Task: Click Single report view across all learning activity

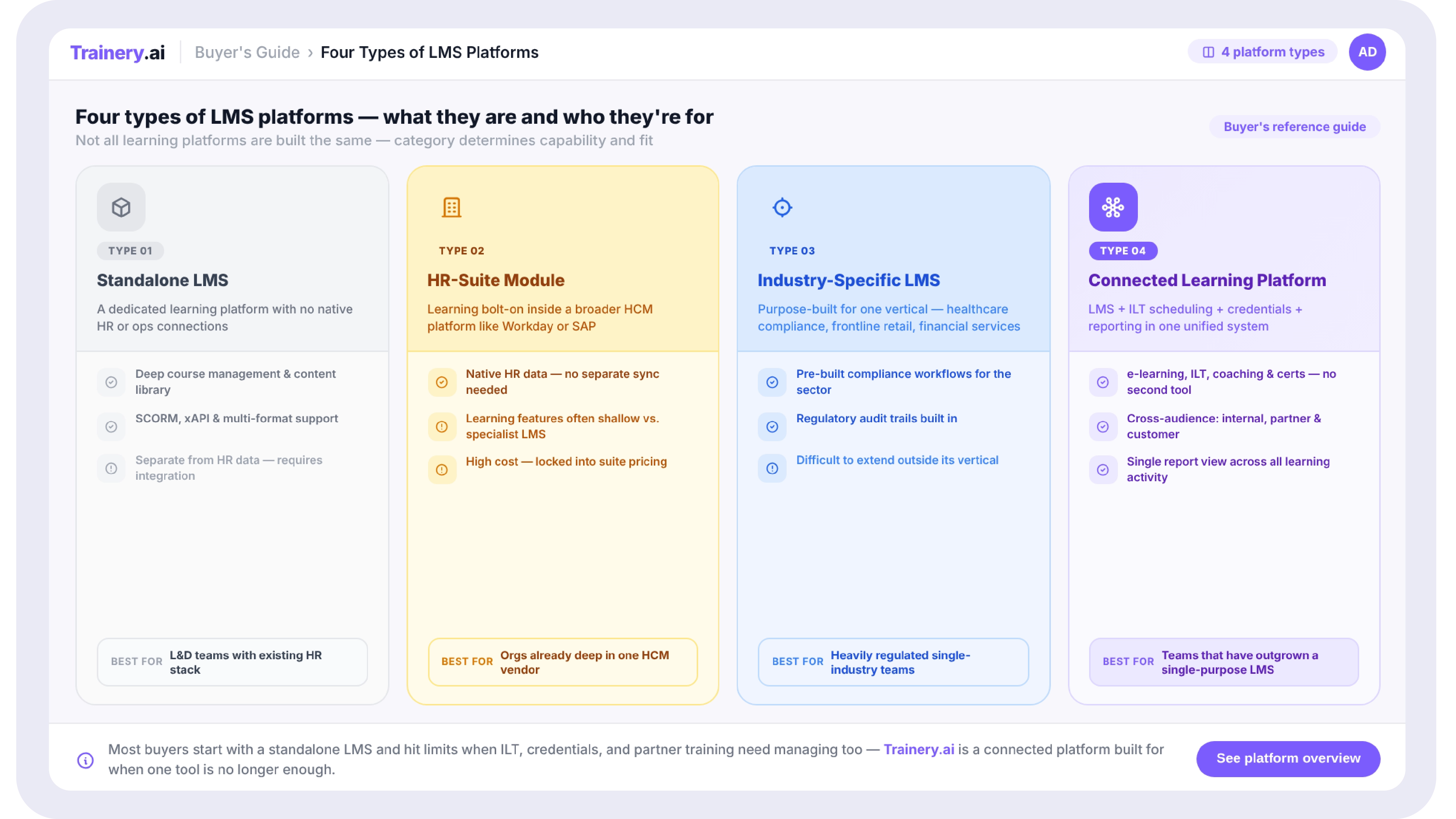Action: (1228, 469)
